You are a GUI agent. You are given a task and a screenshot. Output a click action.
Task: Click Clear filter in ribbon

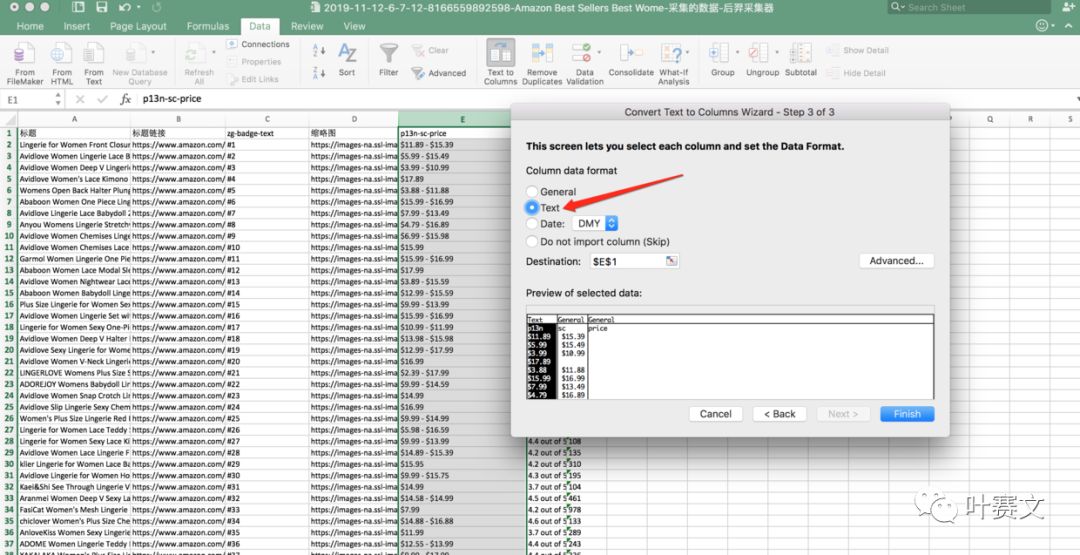coord(430,50)
